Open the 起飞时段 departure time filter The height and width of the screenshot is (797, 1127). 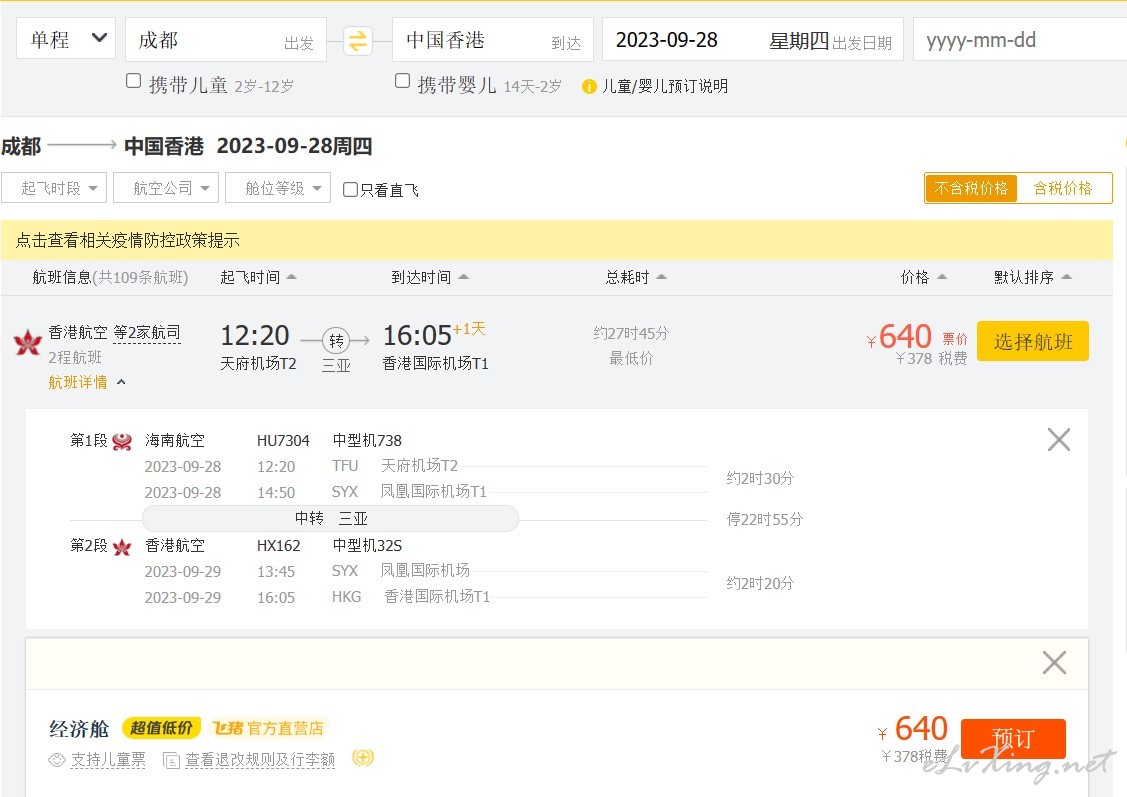[x=54, y=188]
